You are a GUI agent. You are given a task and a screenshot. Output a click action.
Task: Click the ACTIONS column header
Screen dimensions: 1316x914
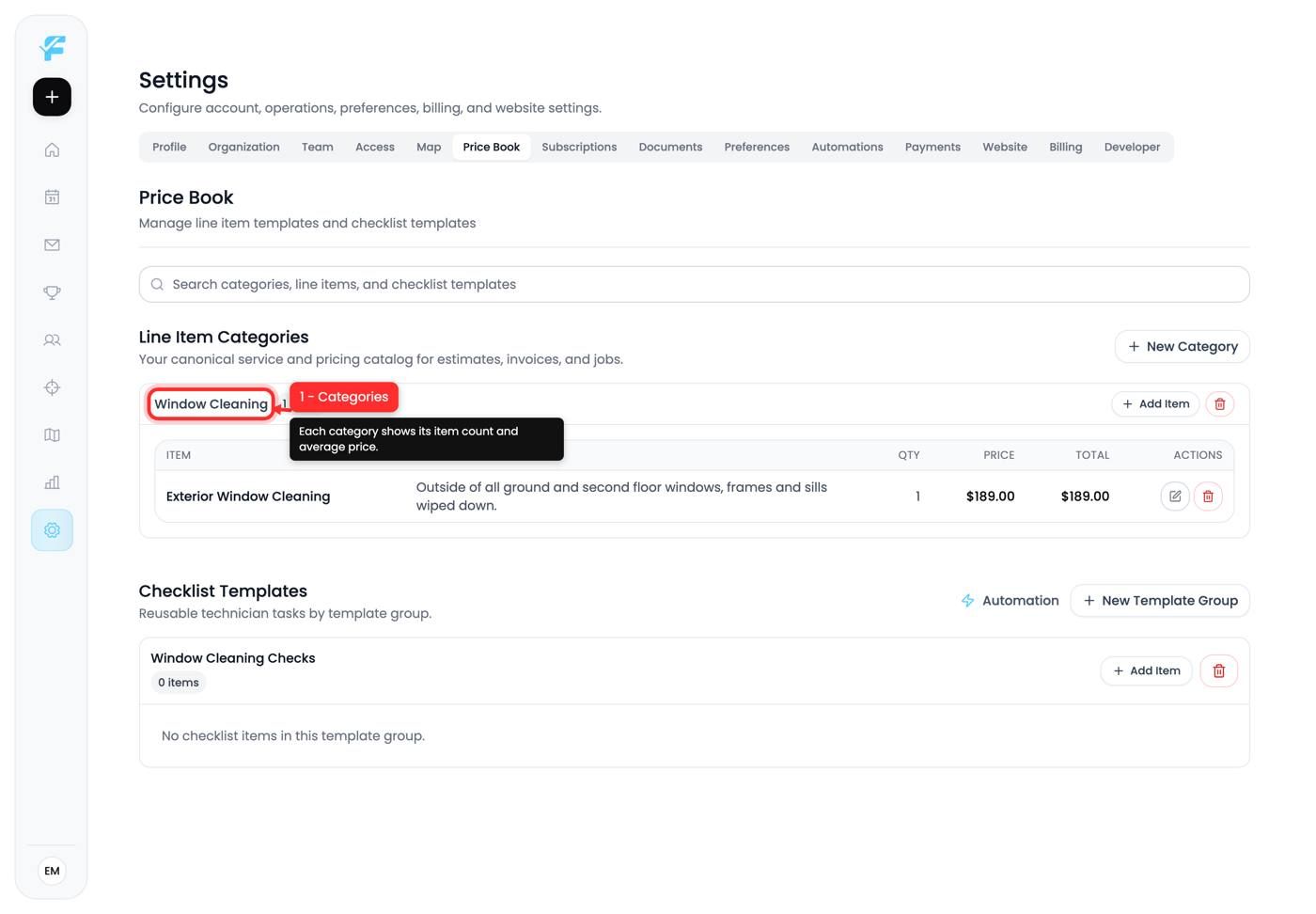[1198, 455]
